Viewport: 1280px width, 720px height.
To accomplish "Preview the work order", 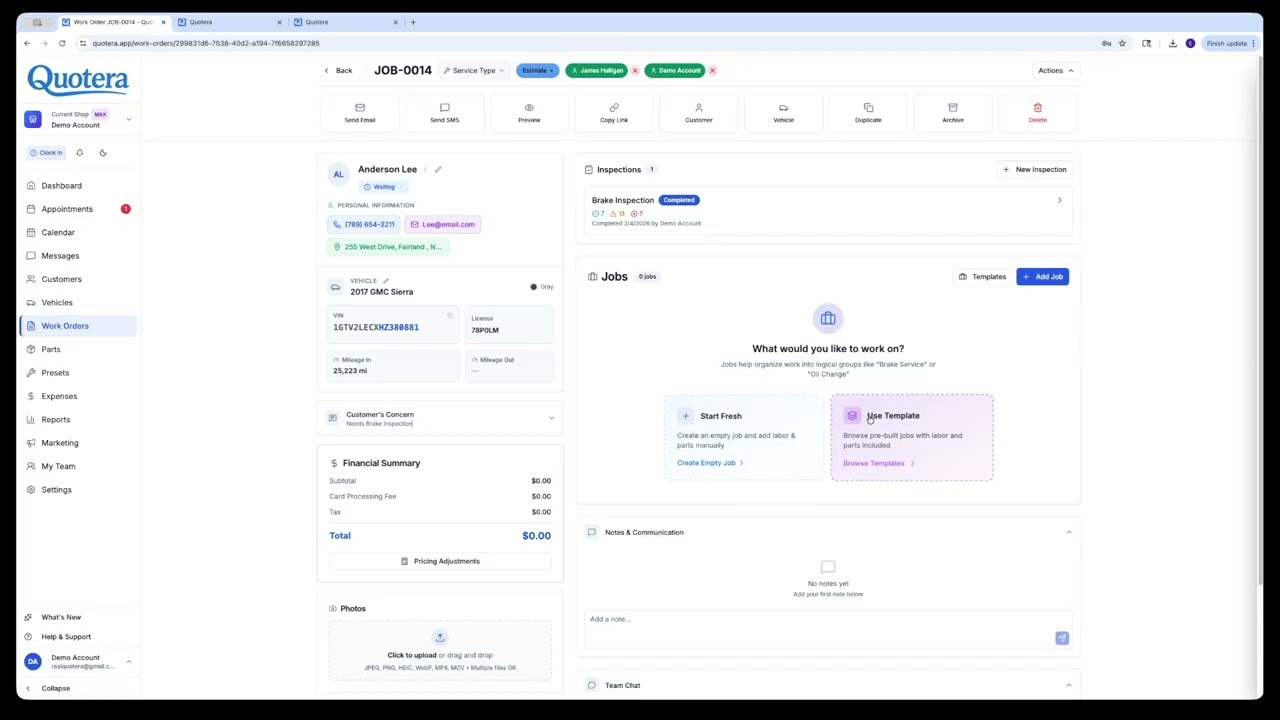I will point(529,113).
